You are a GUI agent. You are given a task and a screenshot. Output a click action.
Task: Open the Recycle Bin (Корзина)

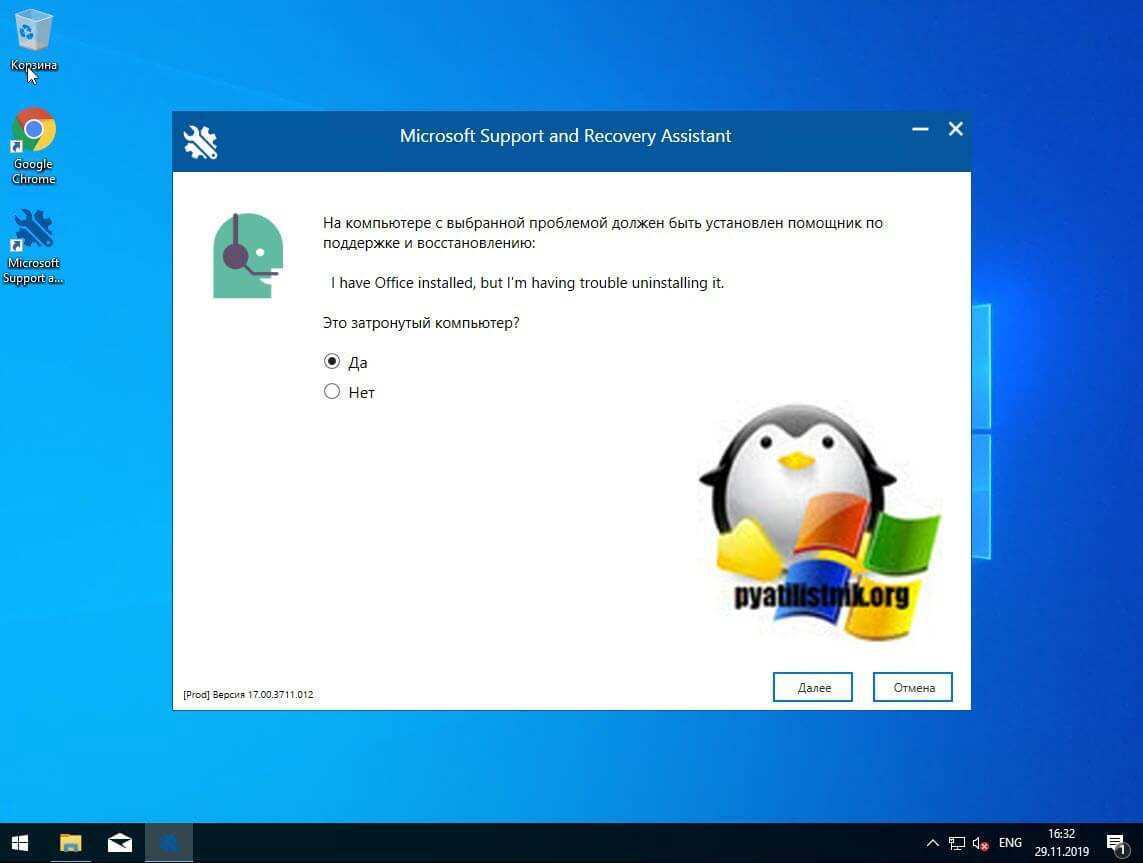coord(33,30)
